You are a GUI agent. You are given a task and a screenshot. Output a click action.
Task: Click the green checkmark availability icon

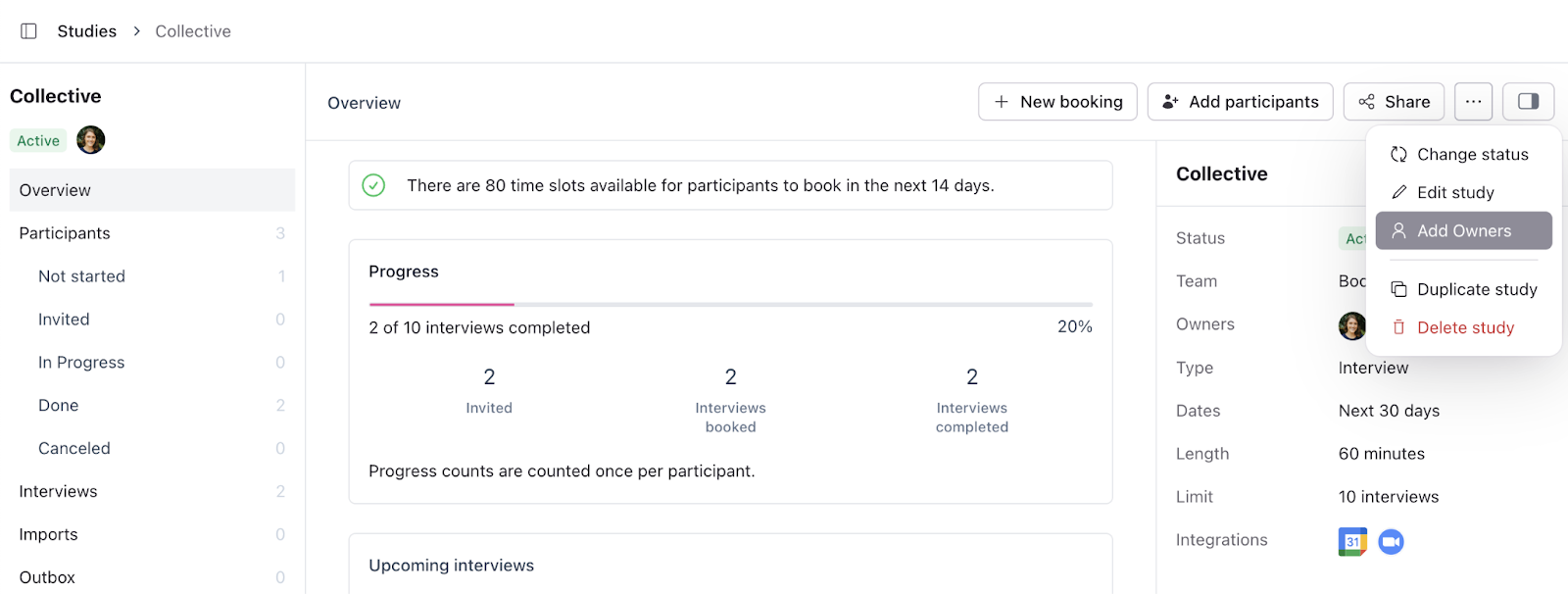(373, 185)
